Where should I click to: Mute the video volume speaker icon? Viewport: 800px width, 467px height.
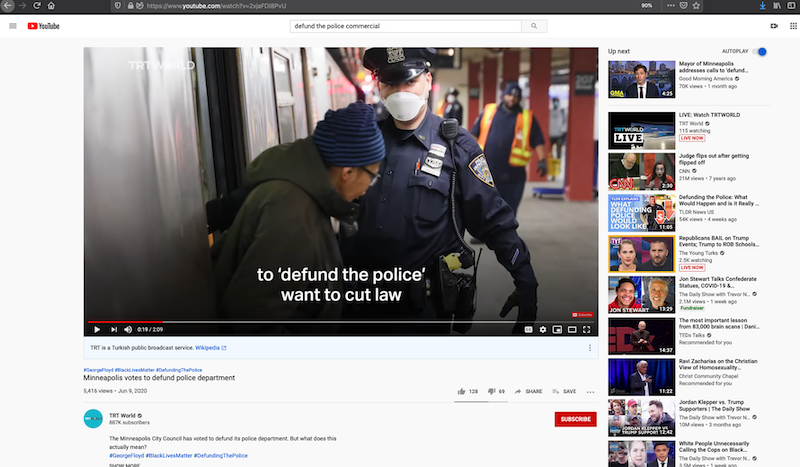[127, 329]
